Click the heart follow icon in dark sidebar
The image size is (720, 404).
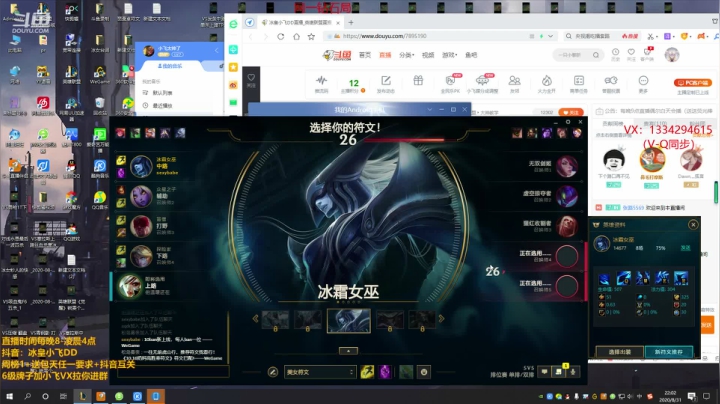coord(251,79)
